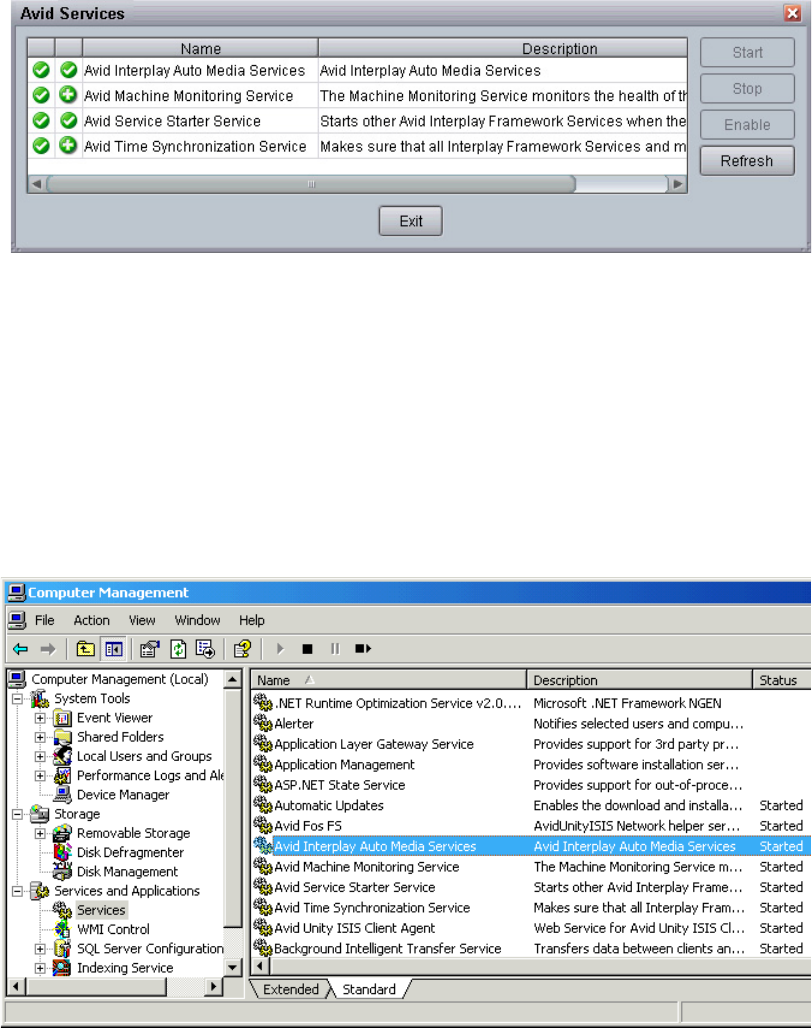Select ASP.NET State Service row

pos(531,785)
